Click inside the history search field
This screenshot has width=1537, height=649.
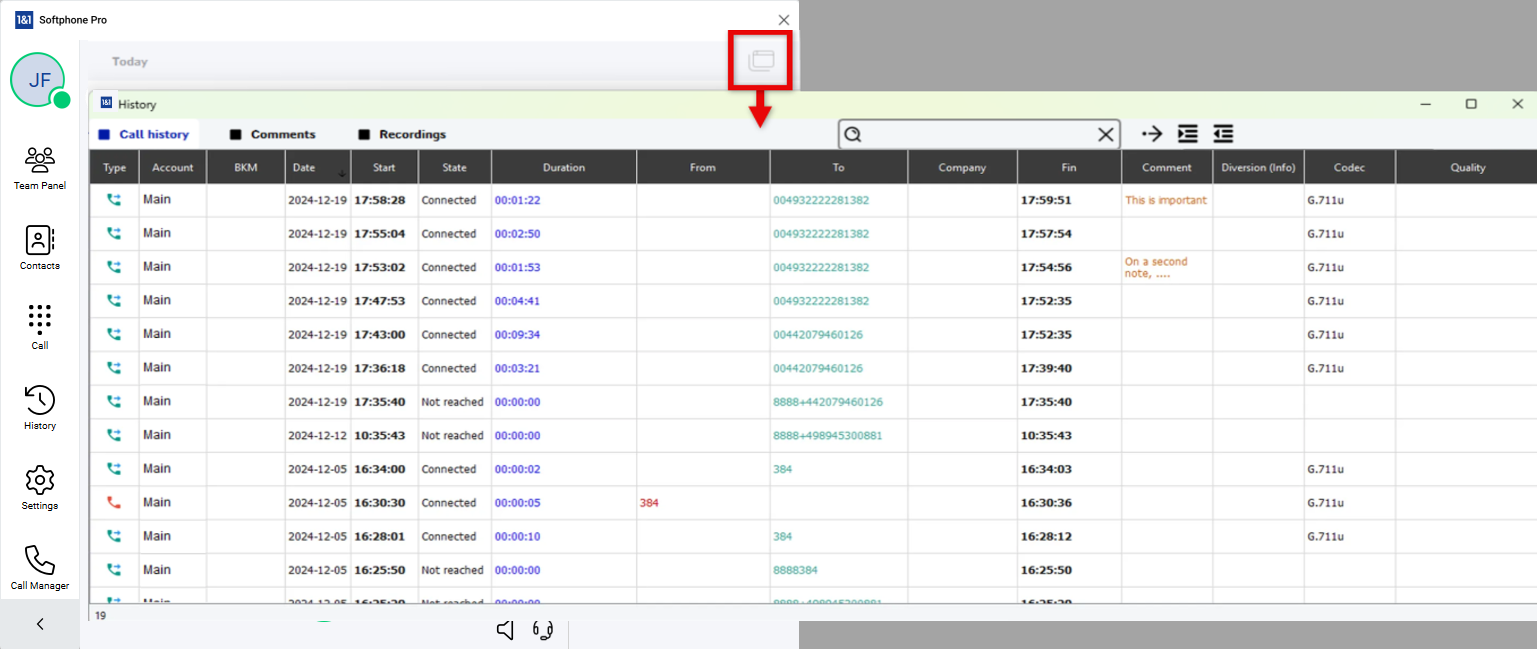tap(975, 135)
